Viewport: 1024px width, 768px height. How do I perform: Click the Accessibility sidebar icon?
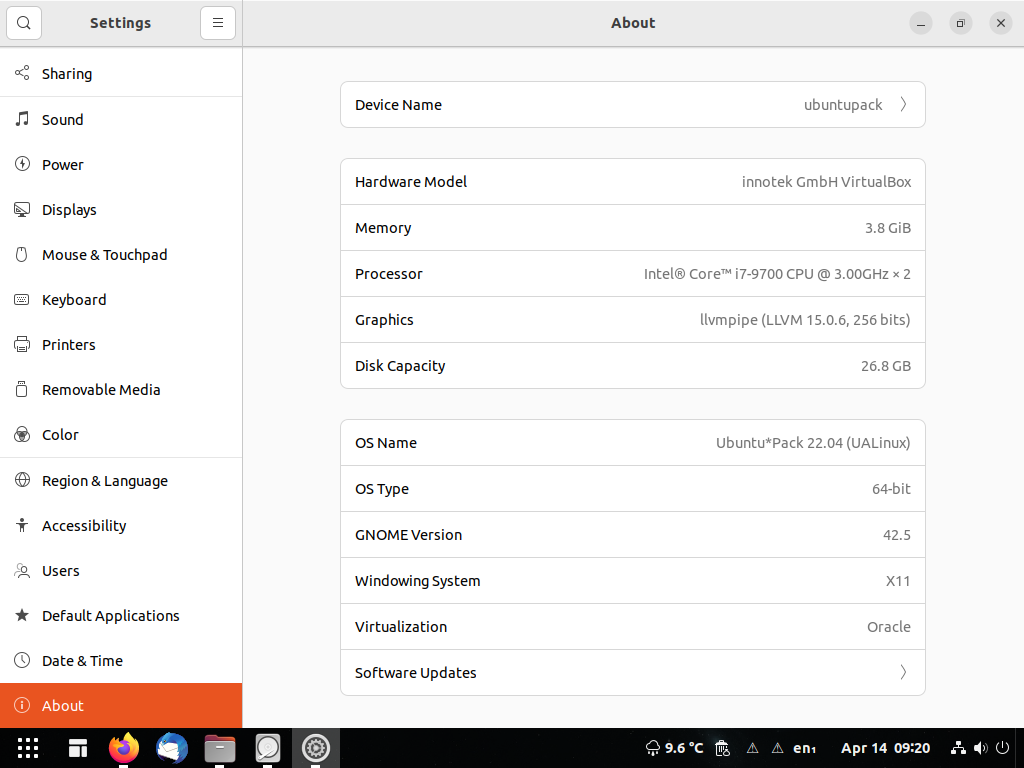(22, 526)
